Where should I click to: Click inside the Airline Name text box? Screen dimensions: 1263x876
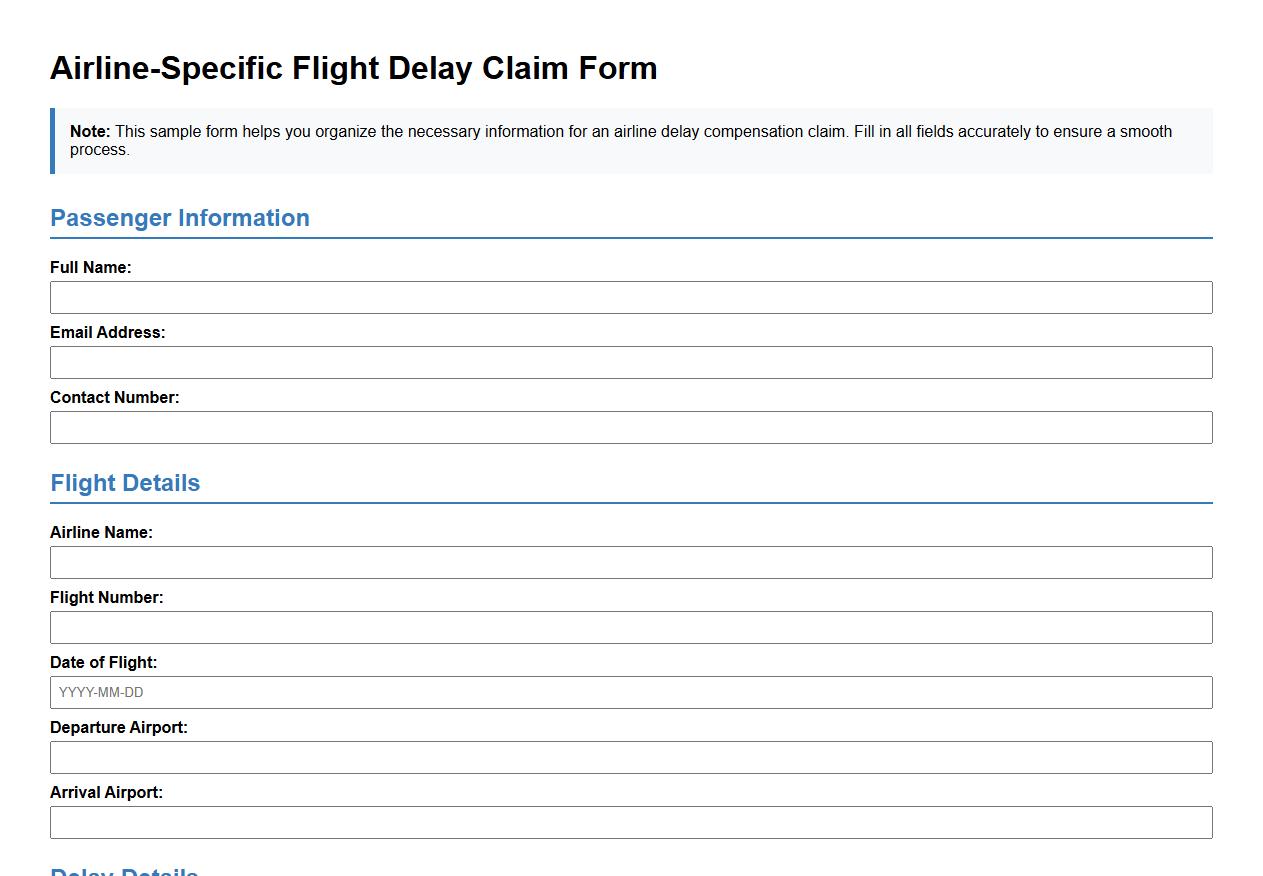pos(631,562)
